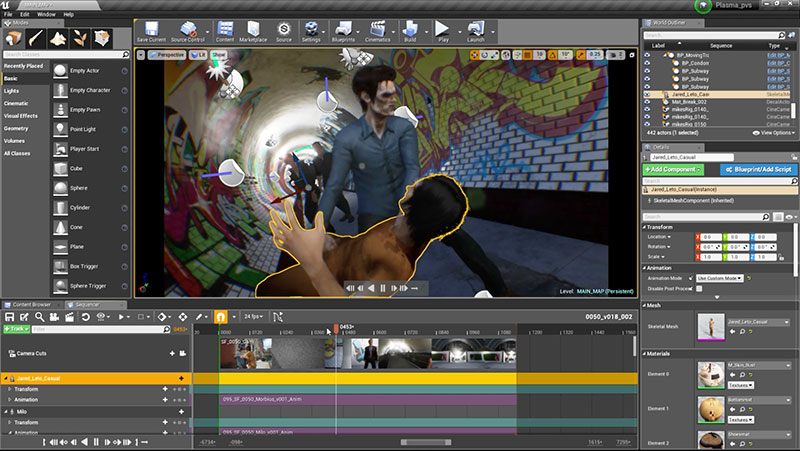
Task: Open the Window menu
Action: point(46,15)
